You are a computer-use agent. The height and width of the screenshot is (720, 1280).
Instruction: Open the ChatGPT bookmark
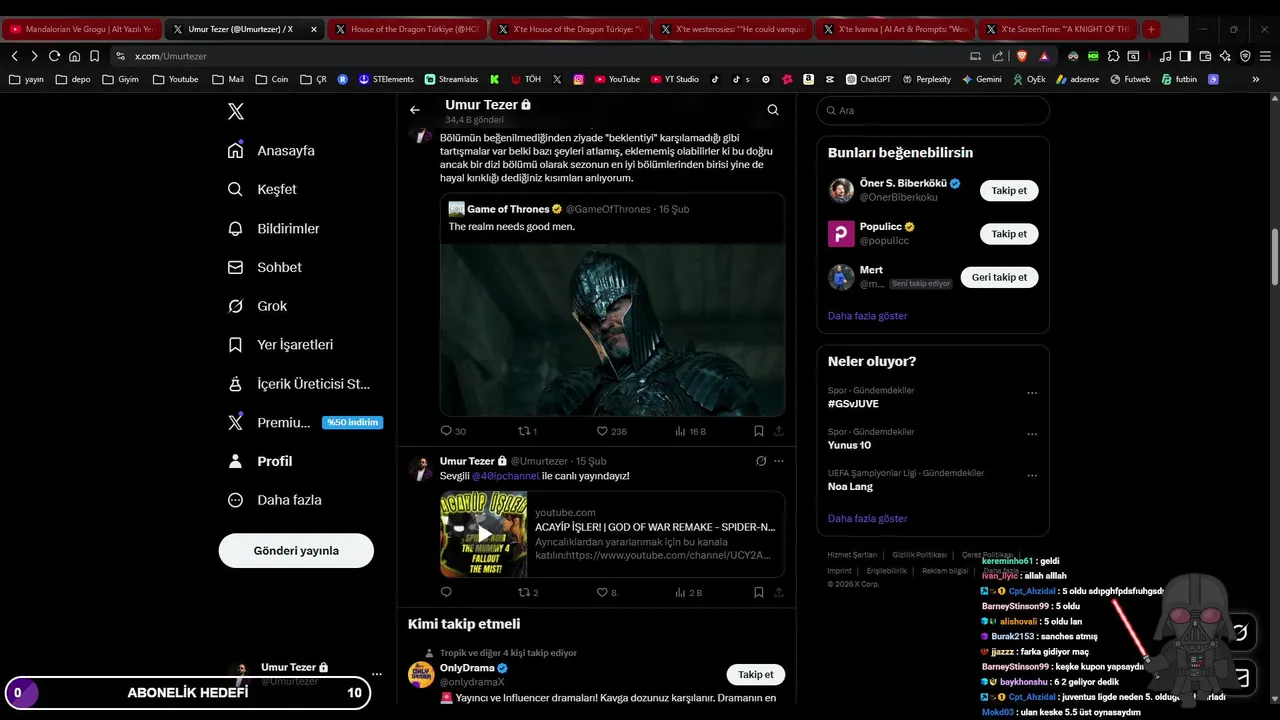[868, 79]
